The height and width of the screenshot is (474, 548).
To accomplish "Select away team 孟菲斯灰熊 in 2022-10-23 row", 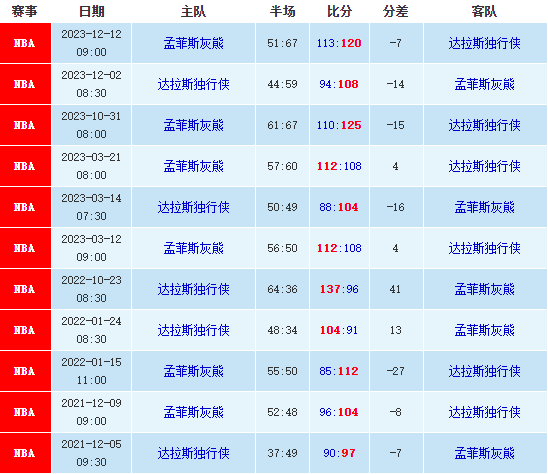I will 484,289.
